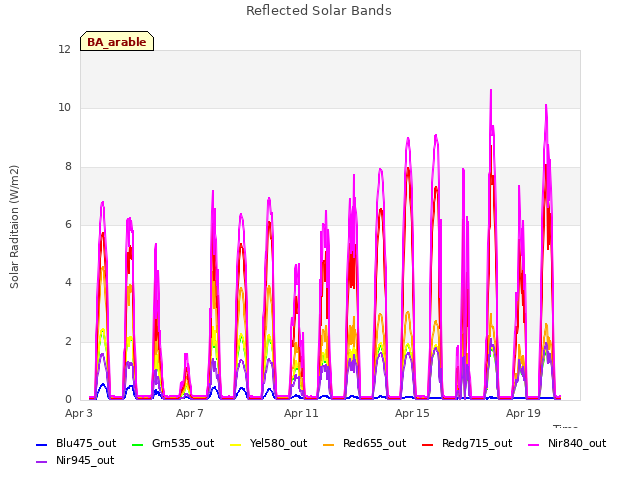Click the y-axis value 6
The width and height of the screenshot is (640, 480).
(68, 224)
